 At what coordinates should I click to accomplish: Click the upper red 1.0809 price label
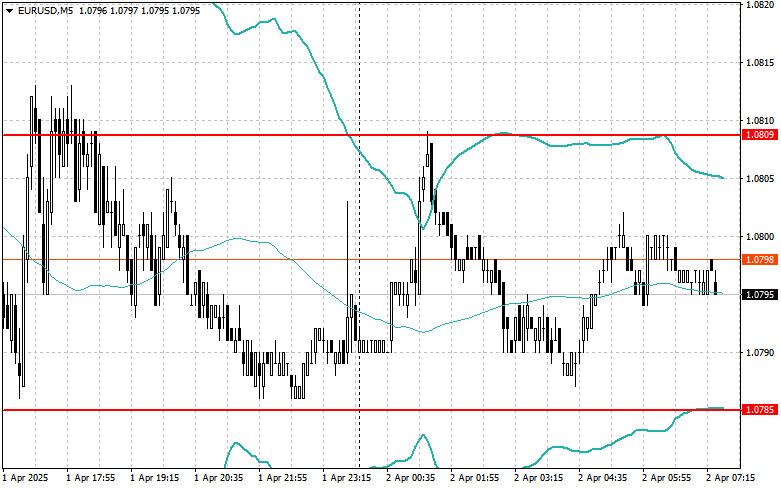[x=760, y=134]
